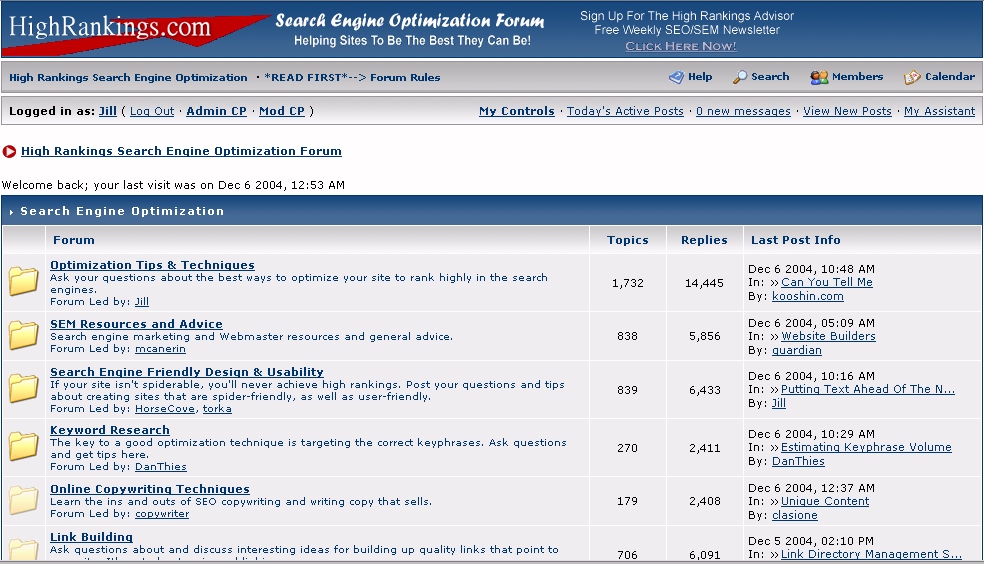The image size is (984, 564).
Task: Open last post 'Can You Tell Me'
Action: click(x=826, y=282)
